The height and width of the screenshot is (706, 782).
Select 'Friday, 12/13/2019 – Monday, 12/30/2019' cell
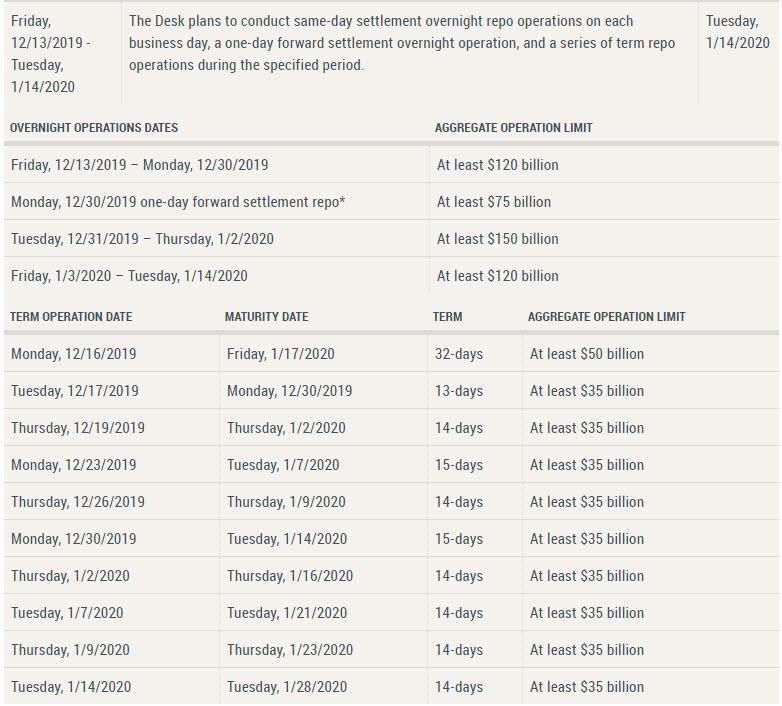point(140,165)
